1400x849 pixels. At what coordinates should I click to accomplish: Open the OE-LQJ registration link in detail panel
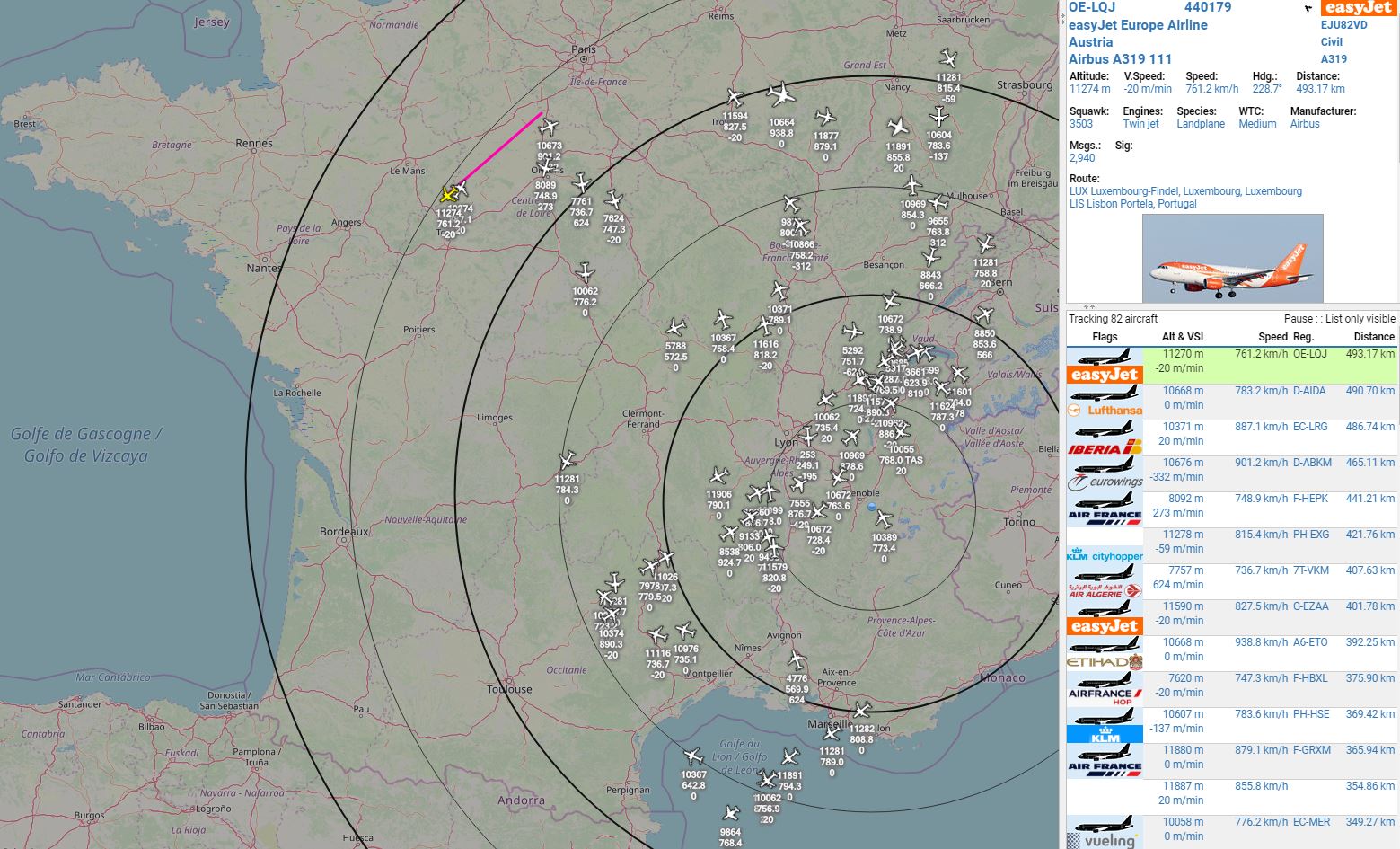[x=1092, y=7]
